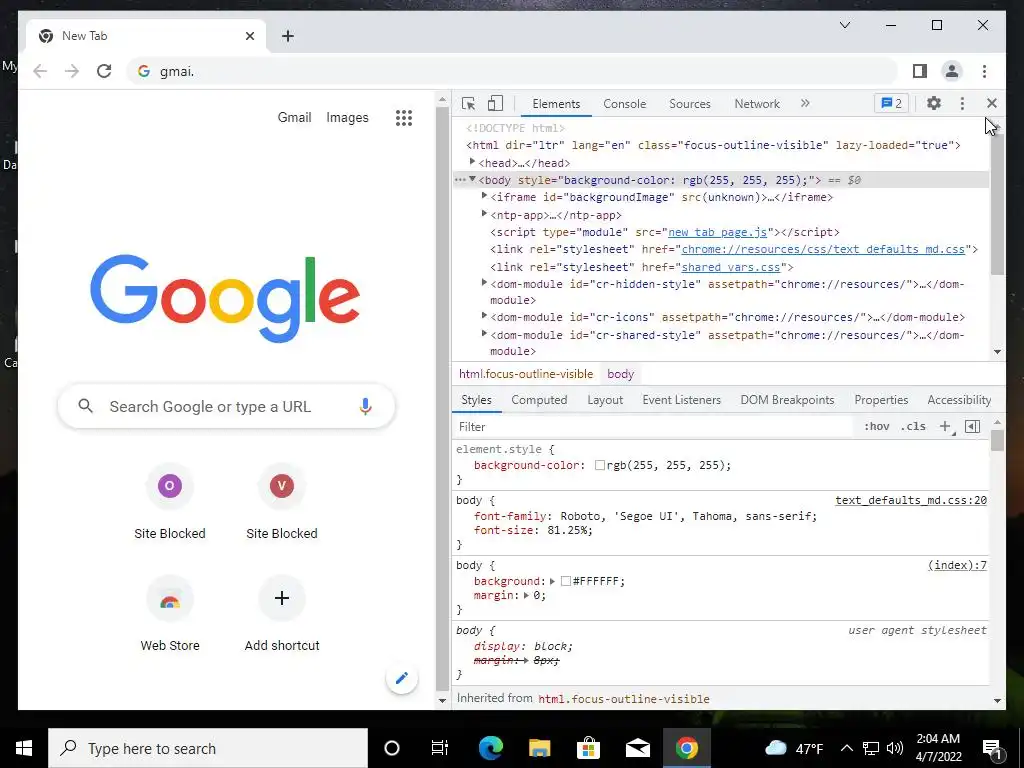Close the DevTools panel
The height and width of the screenshot is (768, 1024).
tap(991, 103)
